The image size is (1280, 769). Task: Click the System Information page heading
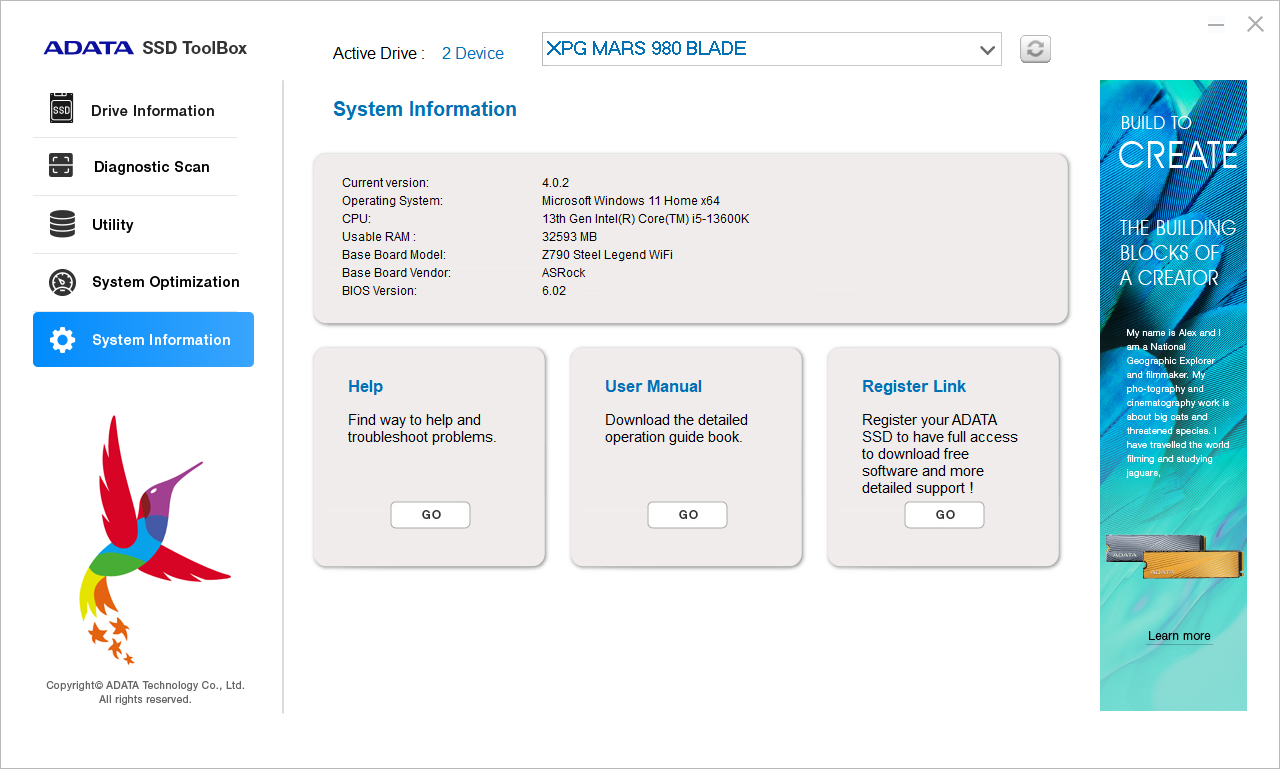pos(425,109)
